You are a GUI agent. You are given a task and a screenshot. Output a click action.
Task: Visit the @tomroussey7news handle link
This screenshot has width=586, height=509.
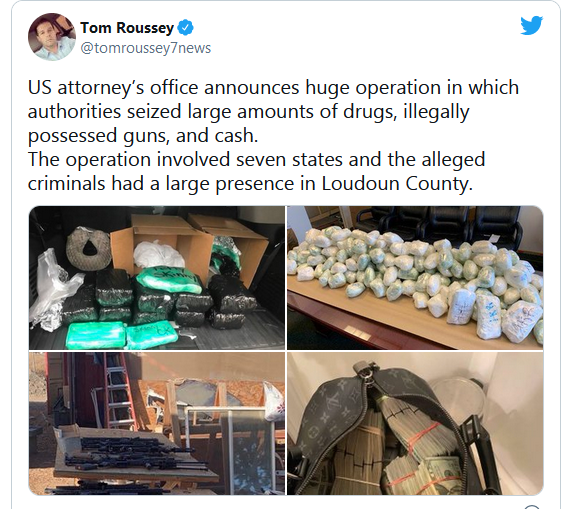146,48
